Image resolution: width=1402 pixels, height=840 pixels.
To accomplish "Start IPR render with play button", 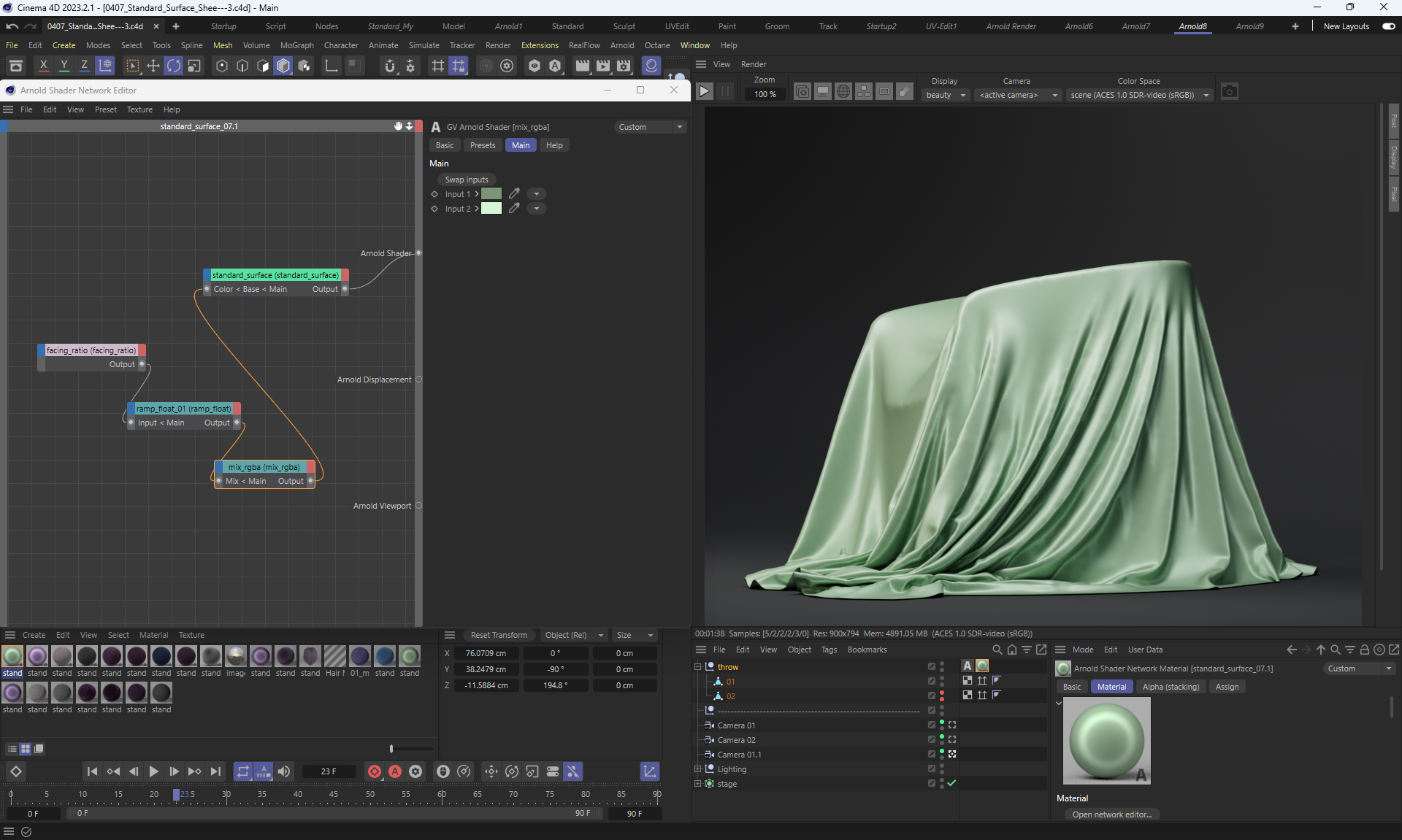I will (704, 92).
